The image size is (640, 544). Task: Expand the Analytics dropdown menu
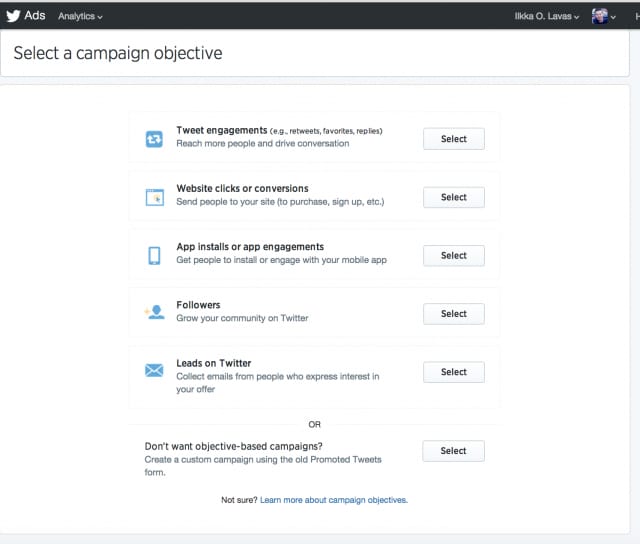80,17
